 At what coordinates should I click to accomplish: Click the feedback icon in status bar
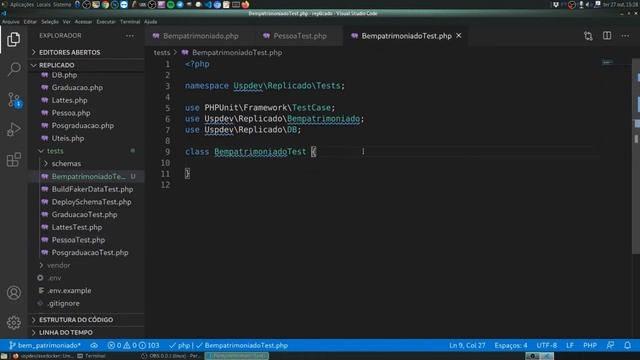(610, 345)
